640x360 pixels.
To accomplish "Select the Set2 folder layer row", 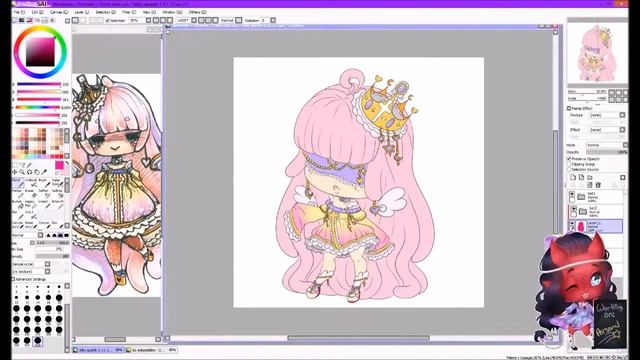I will click(x=596, y=211).
